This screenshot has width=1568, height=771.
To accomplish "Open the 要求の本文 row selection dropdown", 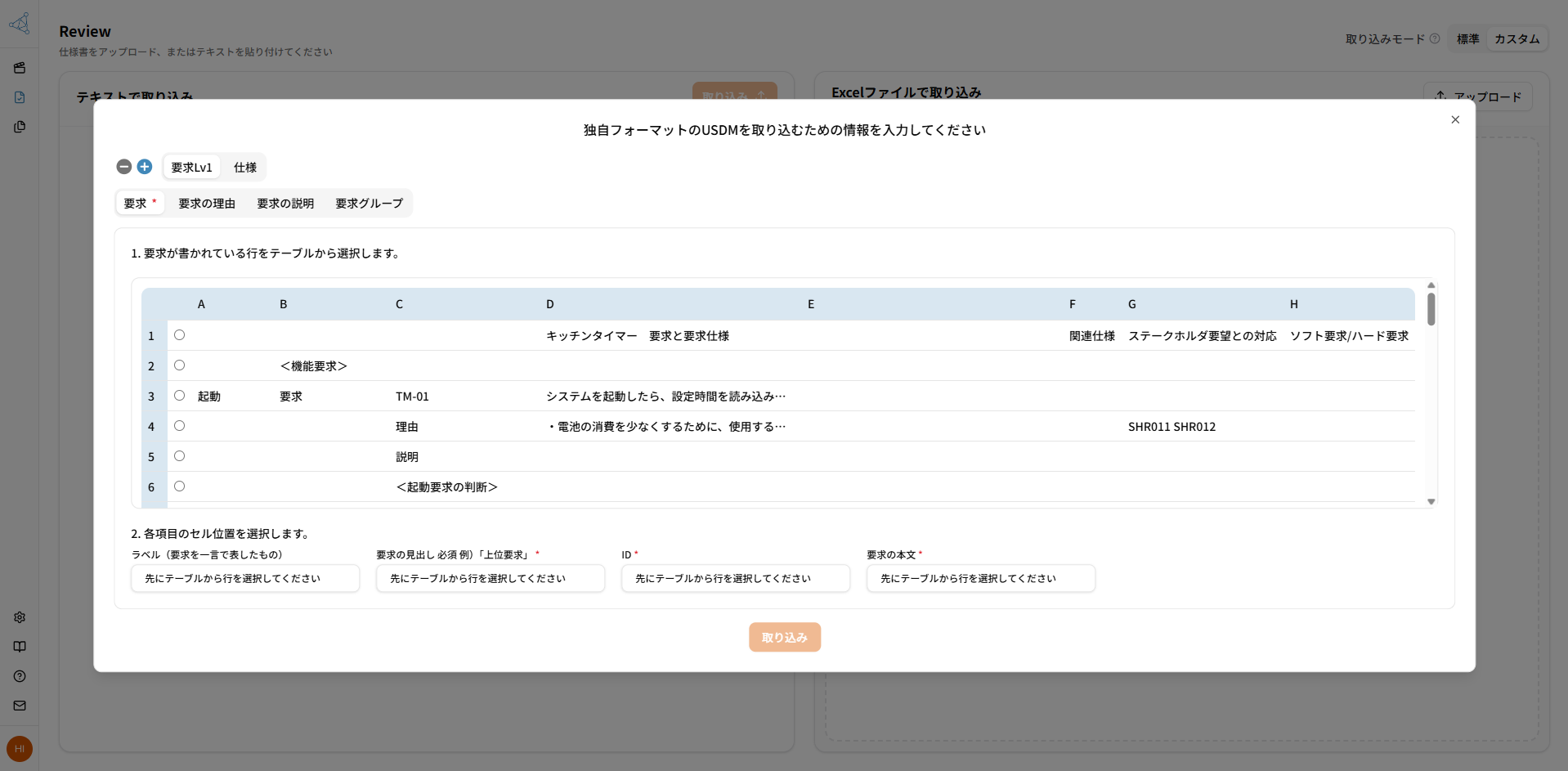I will [x=980, y=578].
